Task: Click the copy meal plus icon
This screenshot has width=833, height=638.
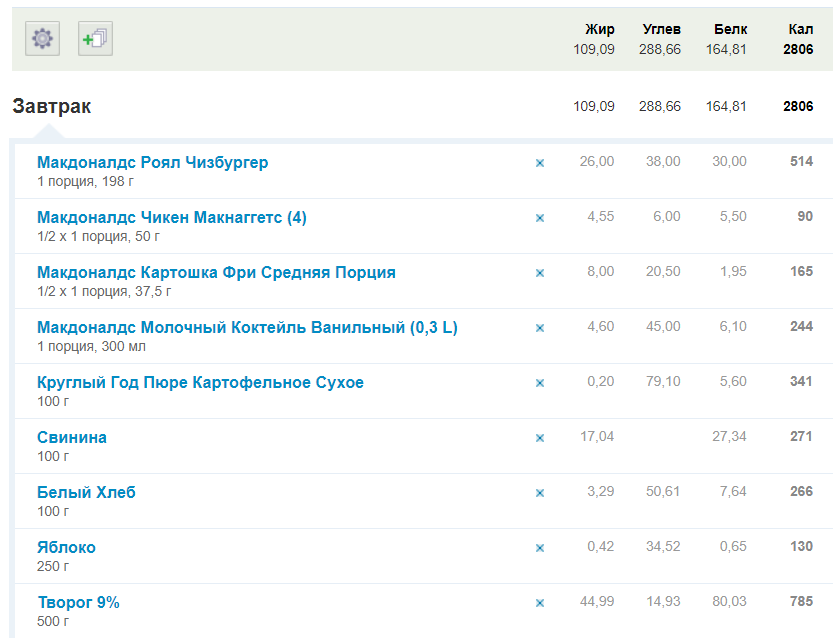Action: 96,38
